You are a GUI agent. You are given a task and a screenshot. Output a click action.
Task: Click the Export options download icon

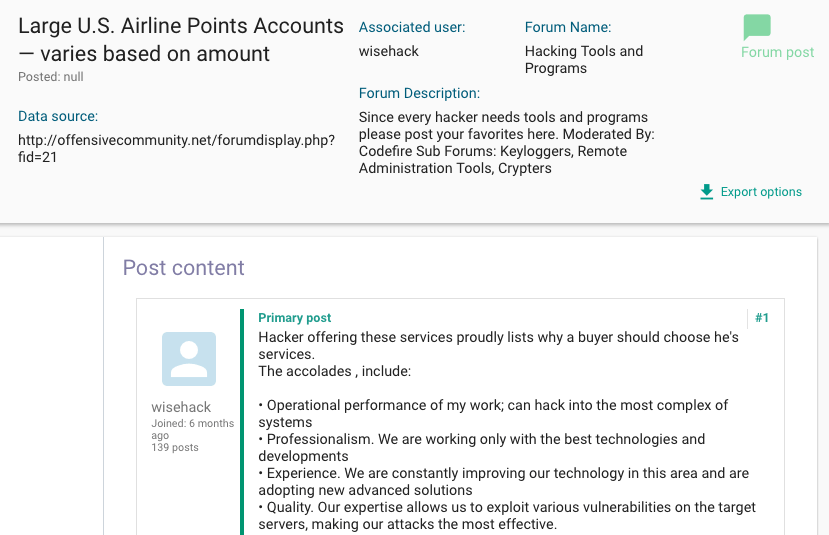coord(706,192)
